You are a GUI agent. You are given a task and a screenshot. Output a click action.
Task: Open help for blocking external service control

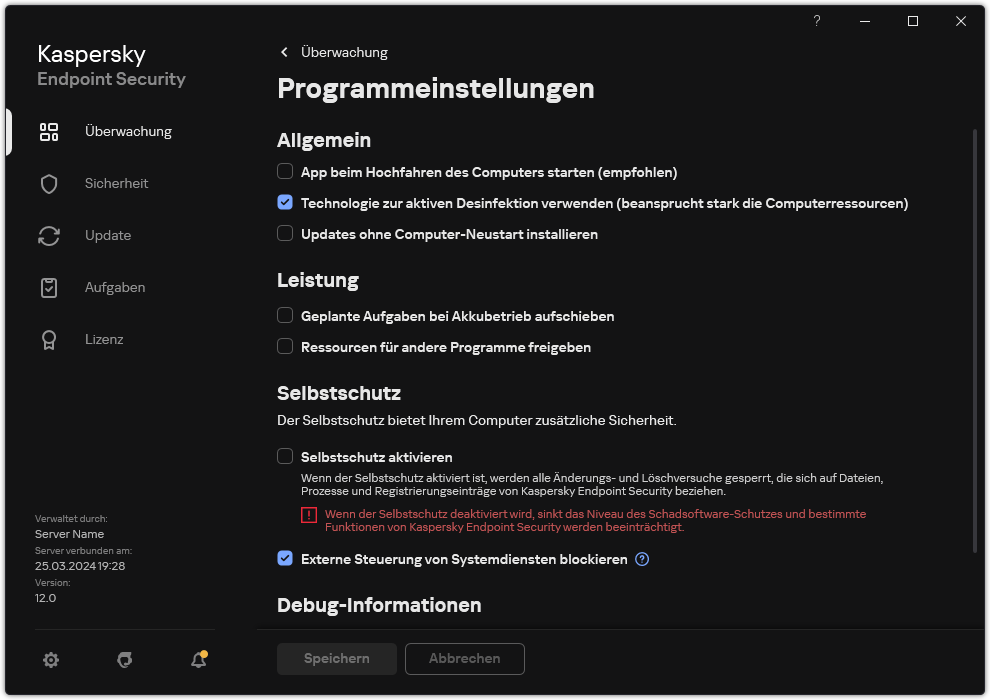click(641, 559)
